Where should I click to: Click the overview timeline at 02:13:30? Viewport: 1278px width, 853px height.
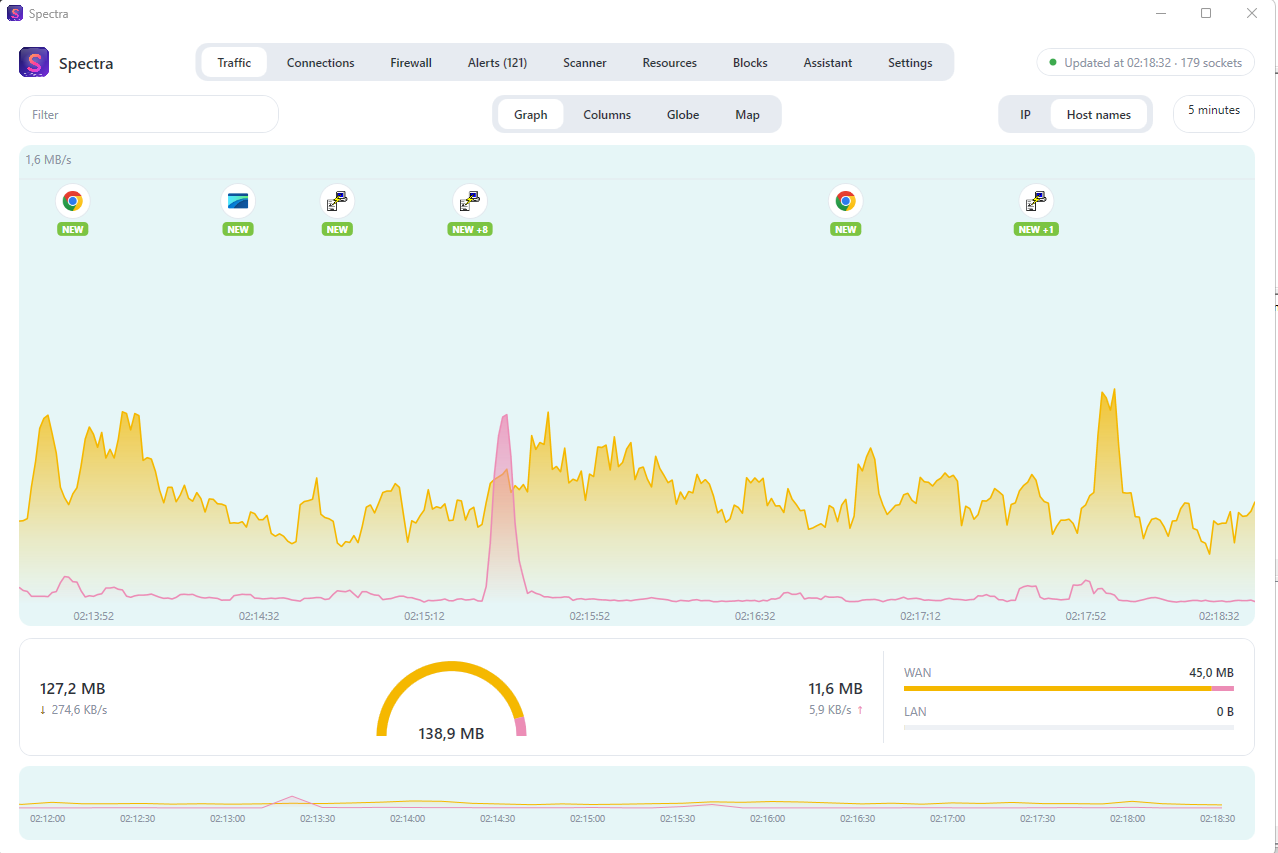pos(317,818)
